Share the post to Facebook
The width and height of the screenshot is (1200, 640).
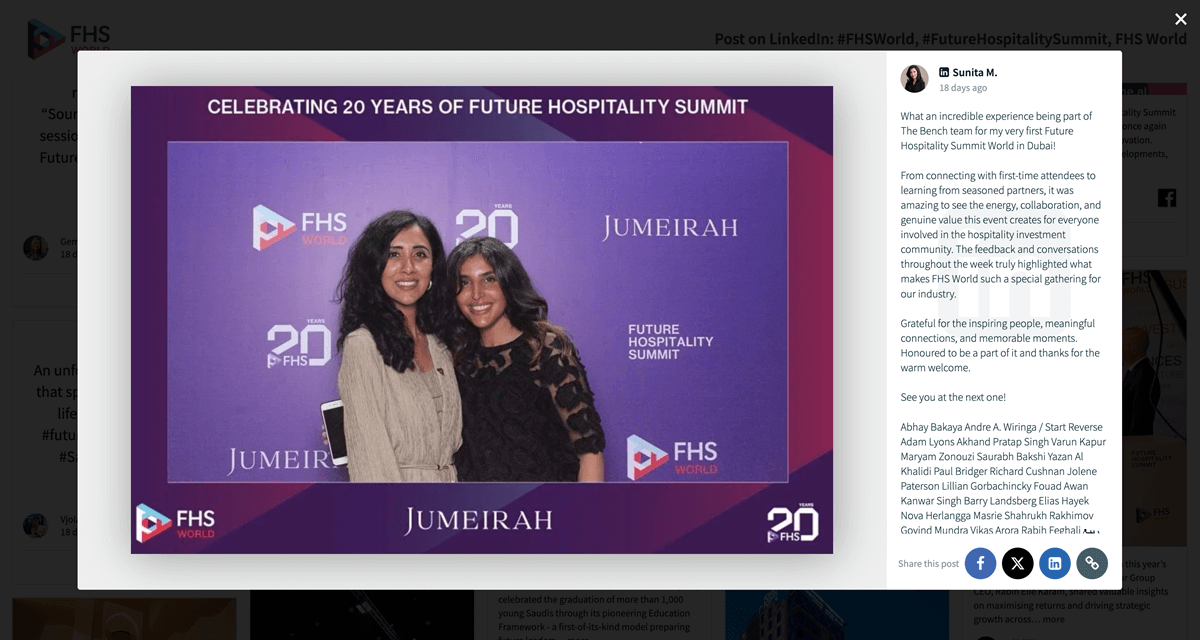980,563
